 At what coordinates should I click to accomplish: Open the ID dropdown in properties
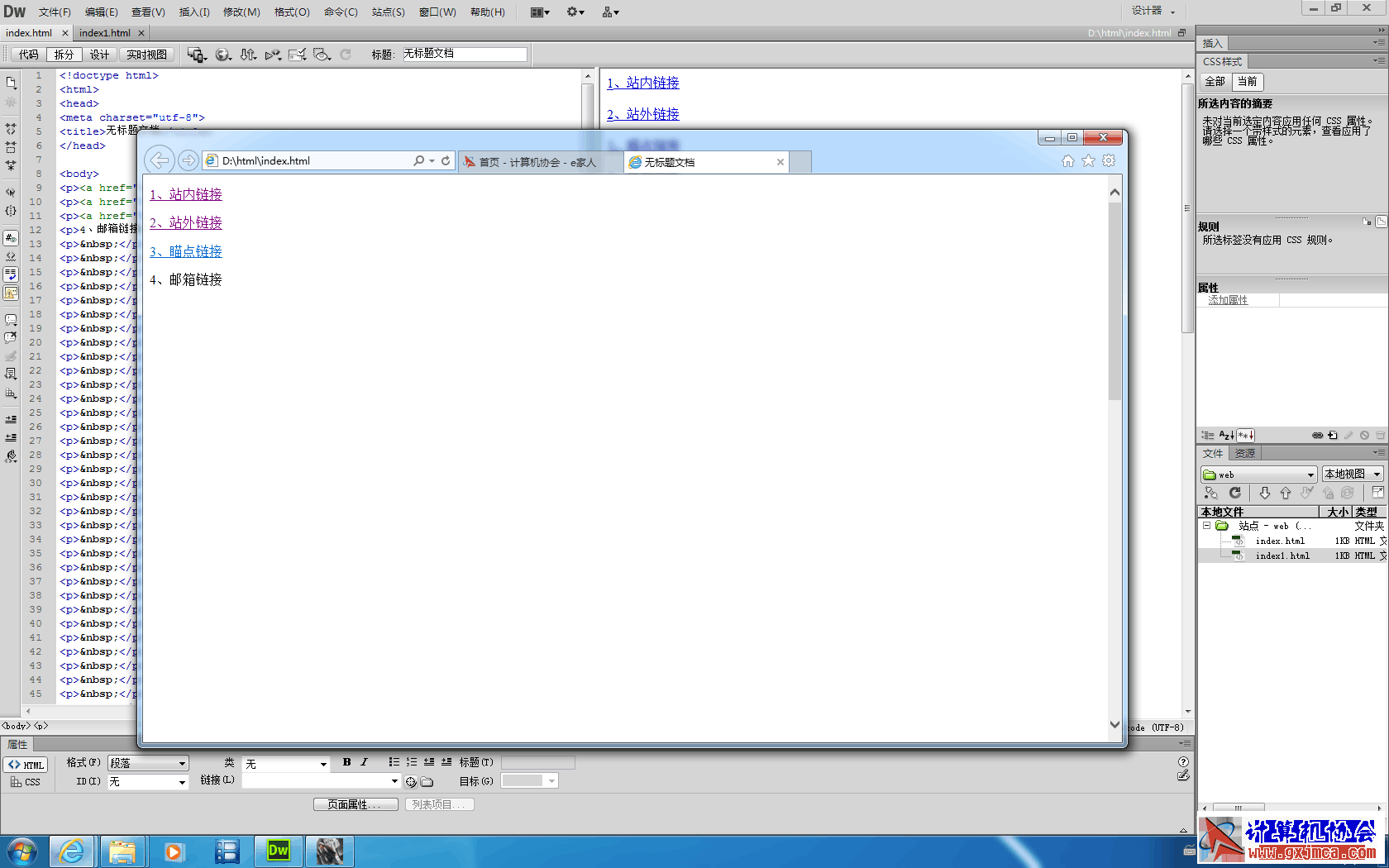[x=148, y=781]
